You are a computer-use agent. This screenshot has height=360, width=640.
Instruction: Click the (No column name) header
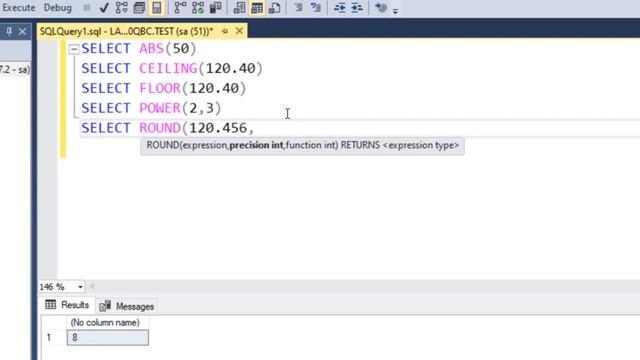105,322
